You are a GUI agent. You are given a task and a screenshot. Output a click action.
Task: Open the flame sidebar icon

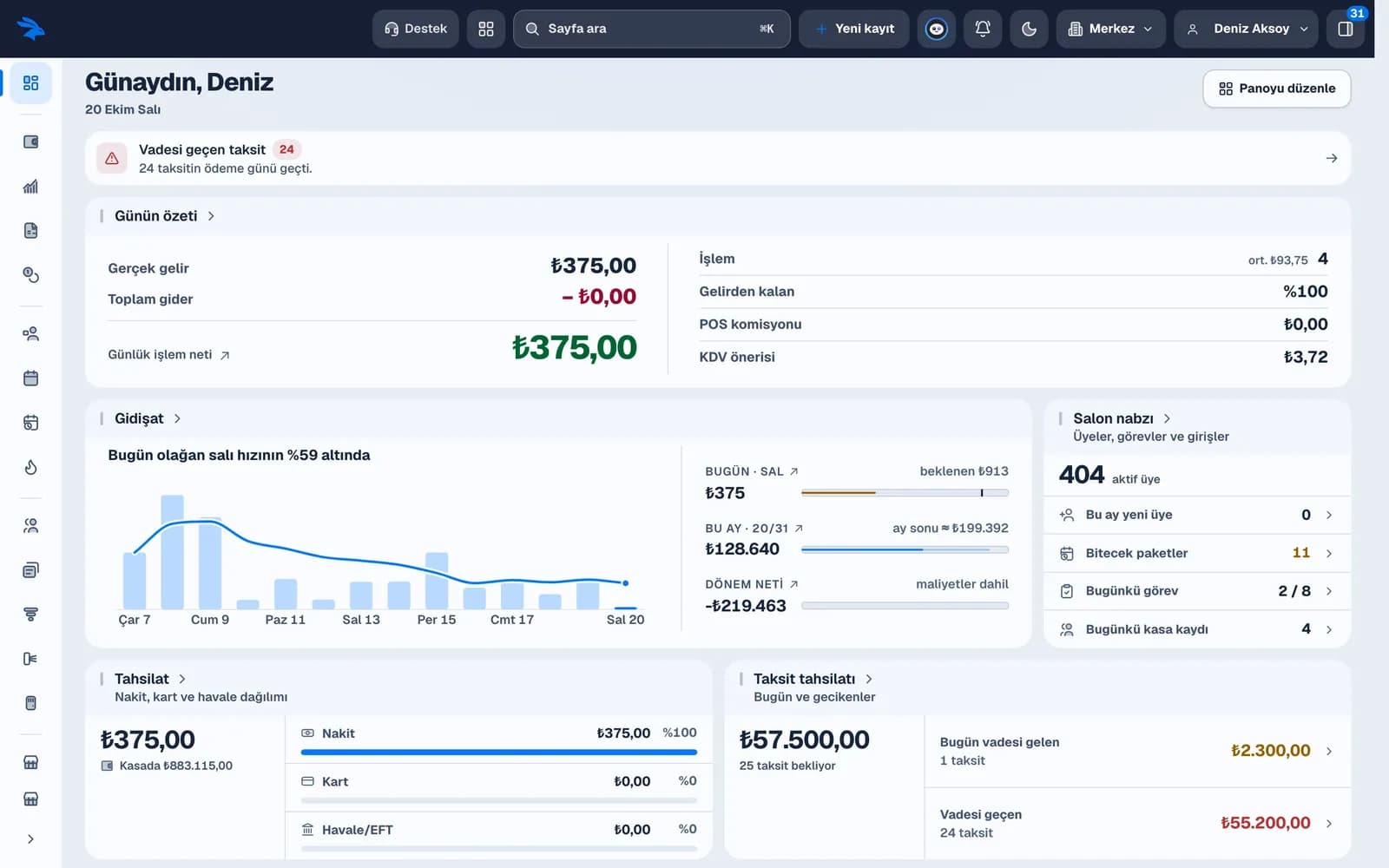[x=30, y=468]
